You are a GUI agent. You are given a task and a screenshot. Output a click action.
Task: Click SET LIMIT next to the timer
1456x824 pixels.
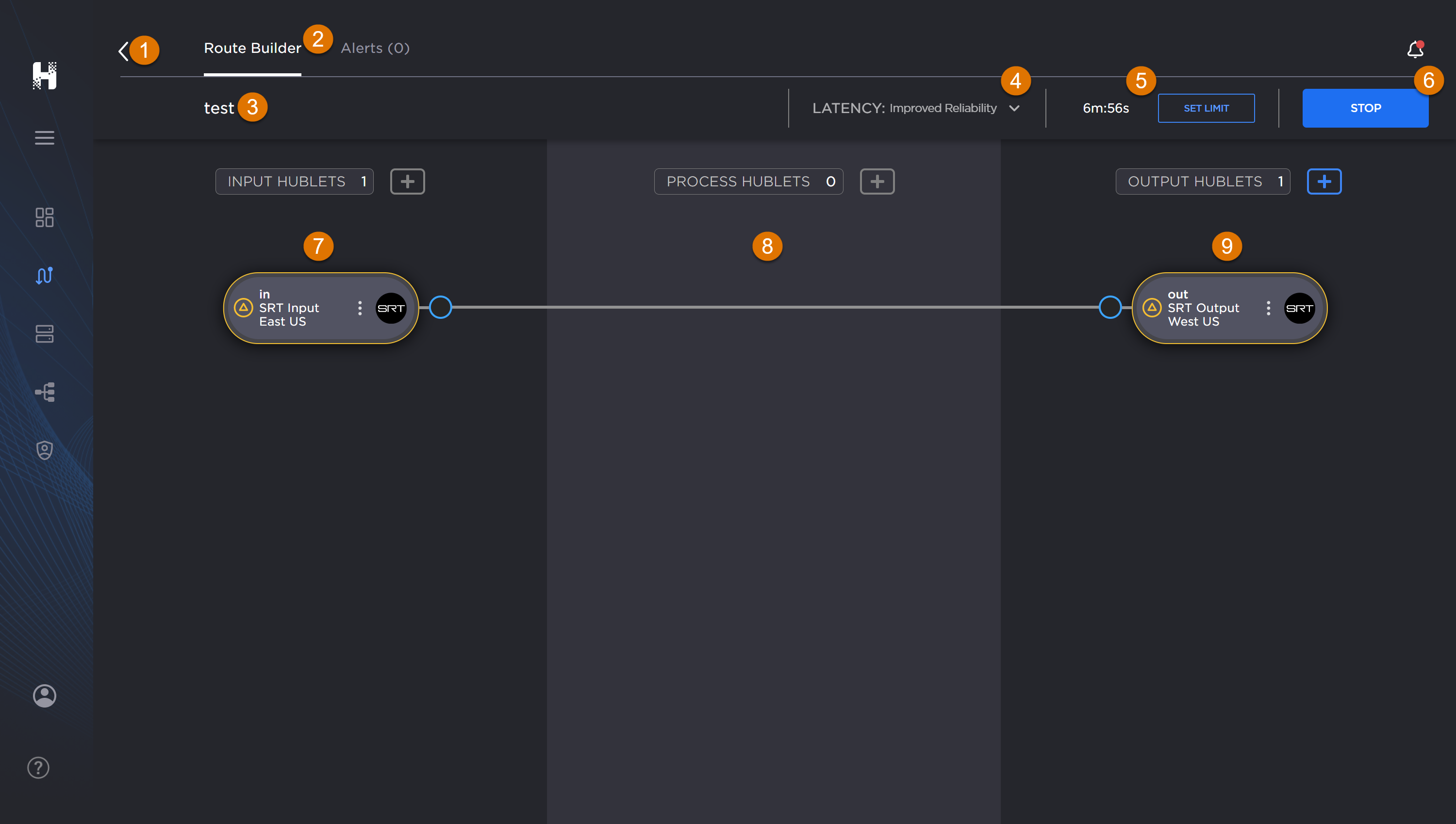[x=1206, y=108]
